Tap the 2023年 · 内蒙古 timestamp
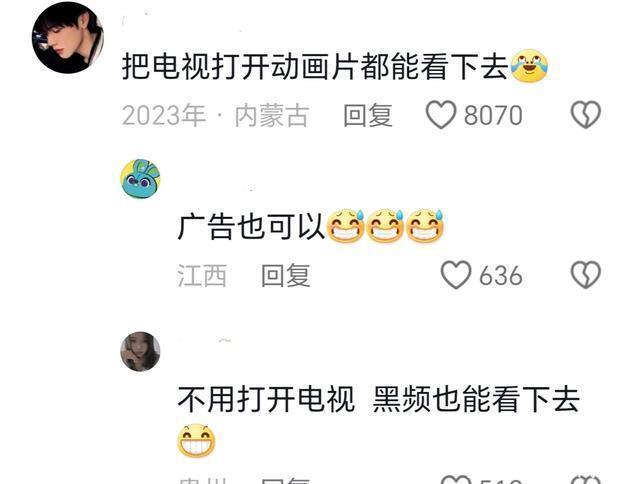Image resolution: width=640 pixels, height=484 pixels. (215, 115)
